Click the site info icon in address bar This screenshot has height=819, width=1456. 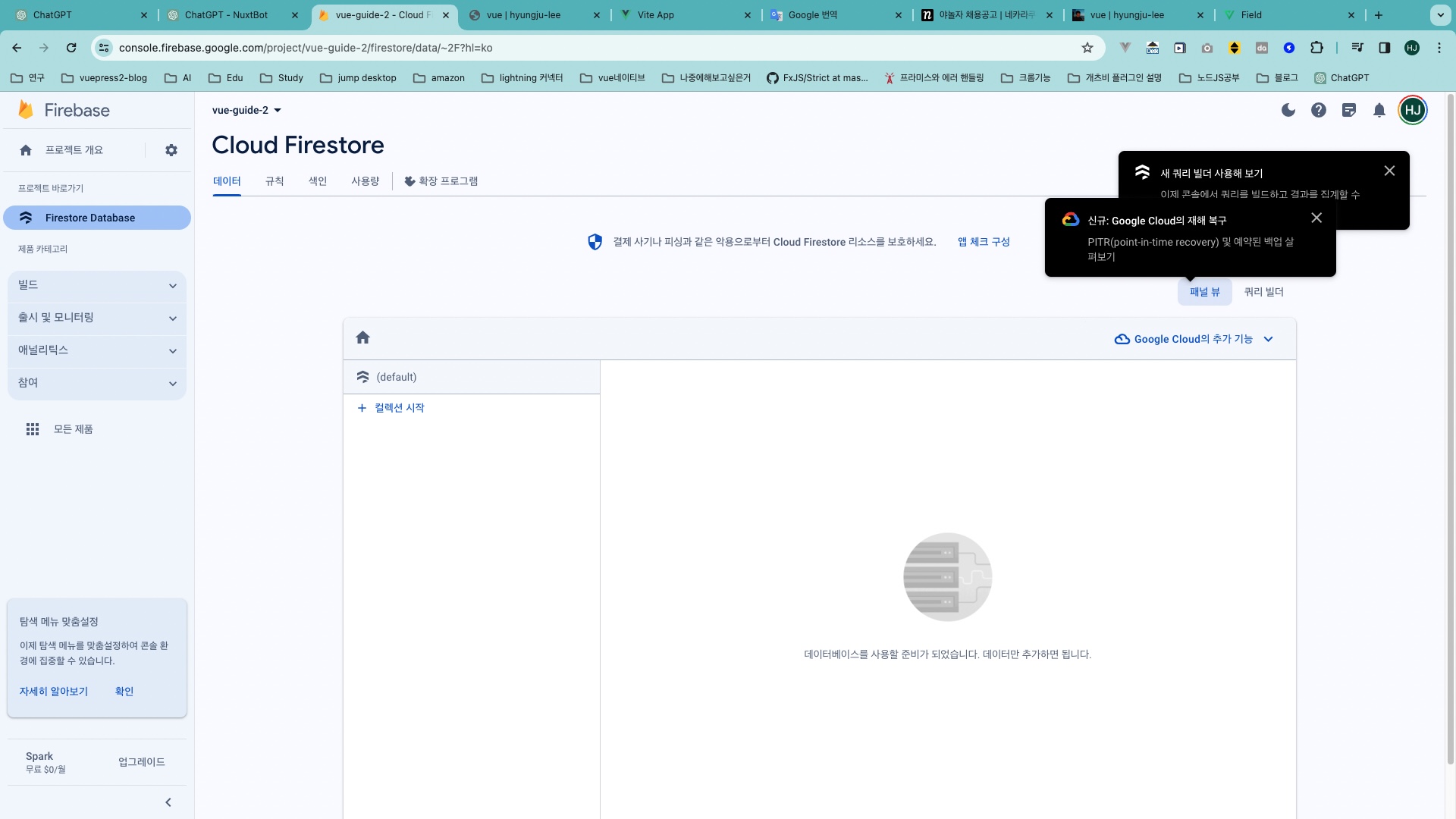tap(105, 48)
